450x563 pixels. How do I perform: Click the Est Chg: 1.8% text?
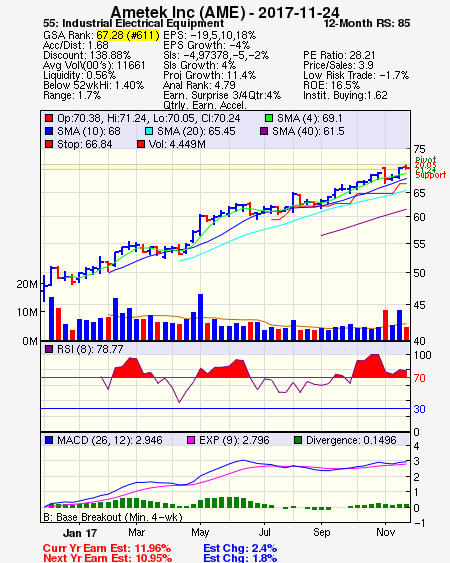pos(240,558)
